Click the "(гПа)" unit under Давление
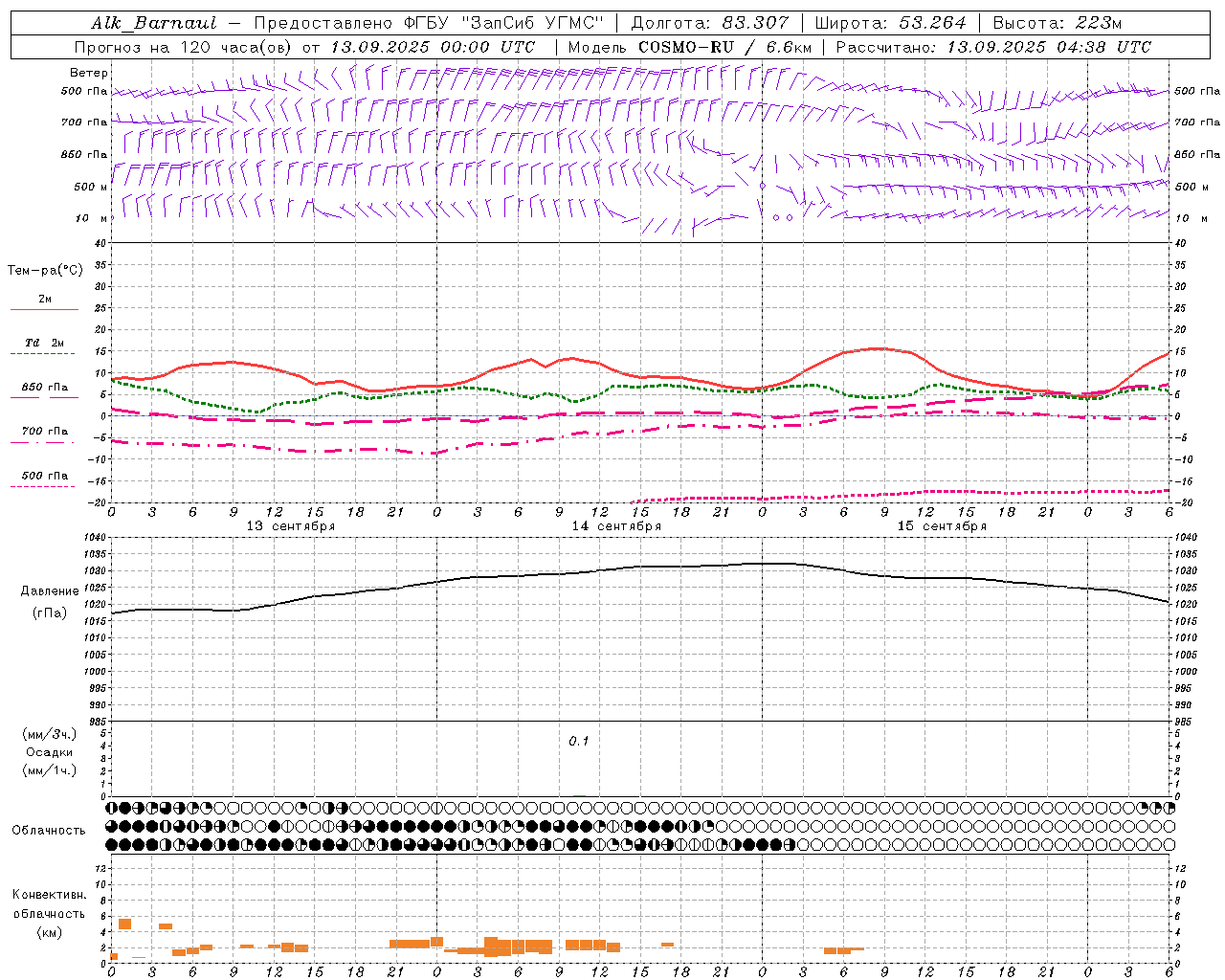The height and width of the screenshot is (980, 1225). (x=50, y=613)
